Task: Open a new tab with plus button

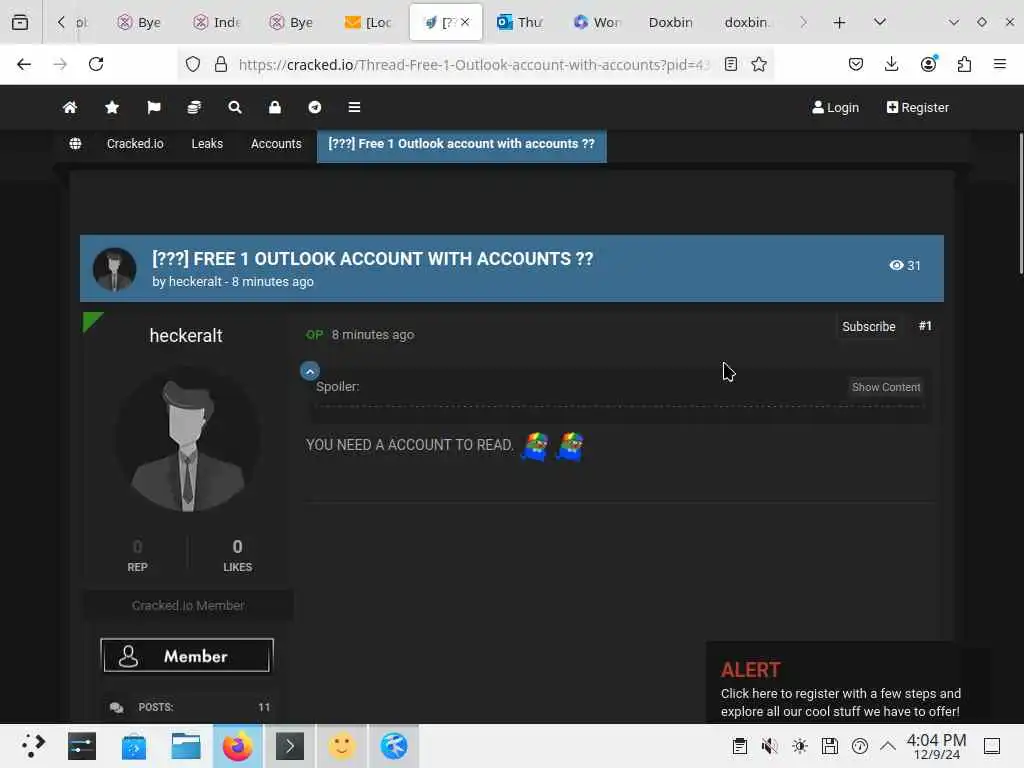Action: coord(840,22)
